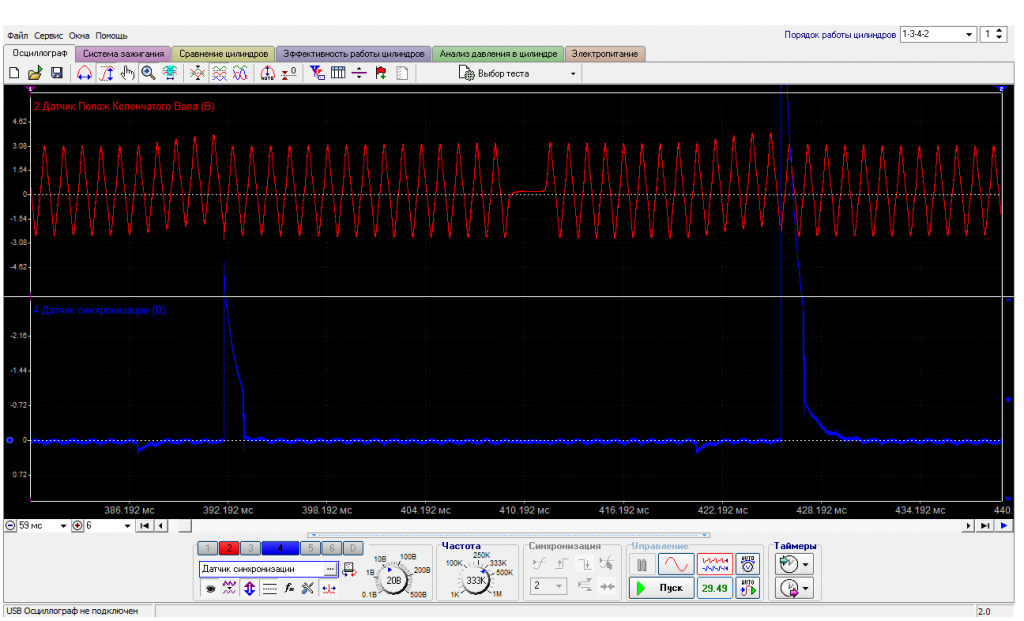This screenshot has height=621, width=1024.
Task: Open the Файл menu
Action: point(18,35)
